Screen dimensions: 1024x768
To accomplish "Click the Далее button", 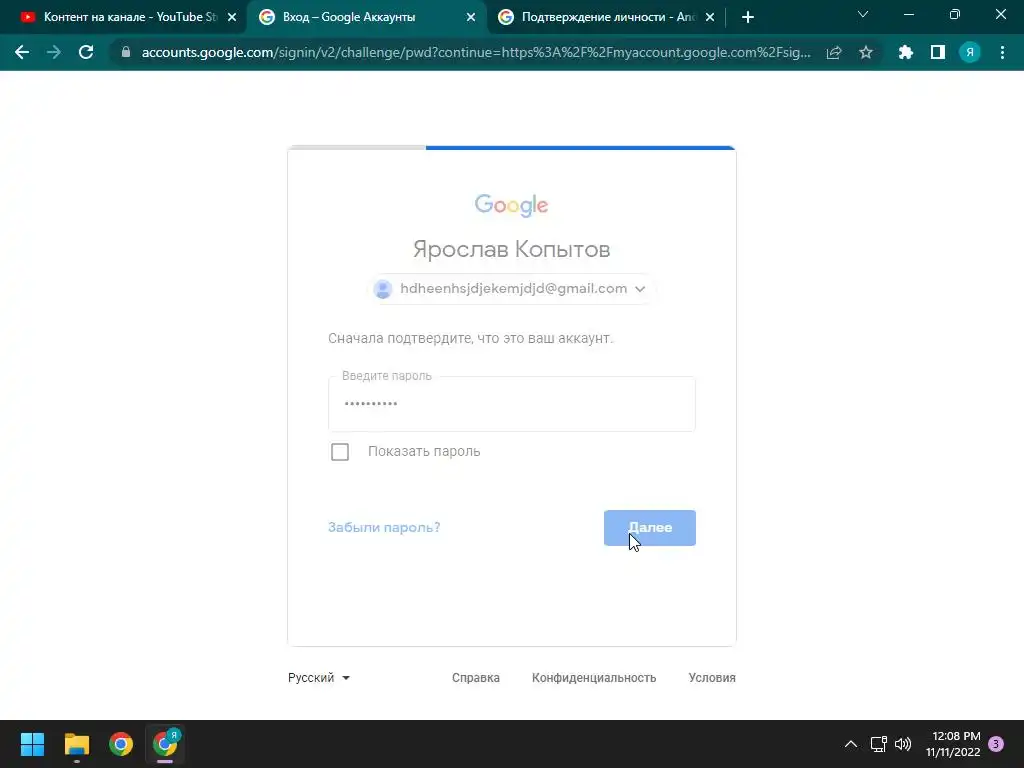I will point(650,528).
